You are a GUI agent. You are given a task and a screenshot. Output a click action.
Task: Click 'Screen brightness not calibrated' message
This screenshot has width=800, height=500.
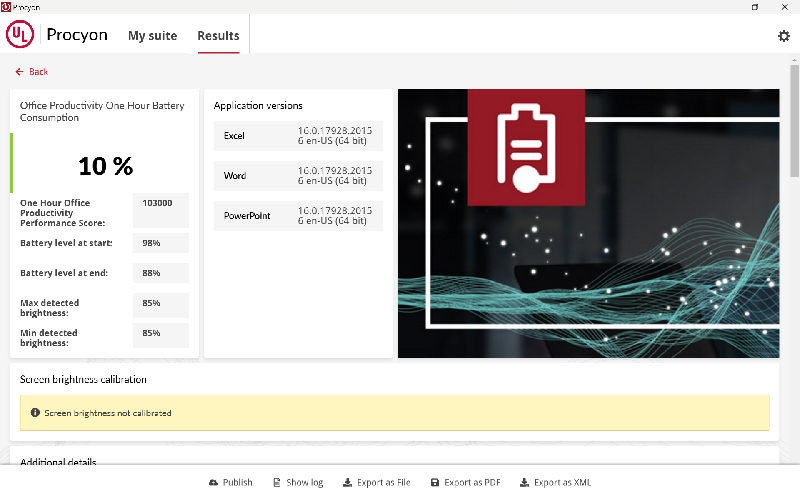click(108, 413)
